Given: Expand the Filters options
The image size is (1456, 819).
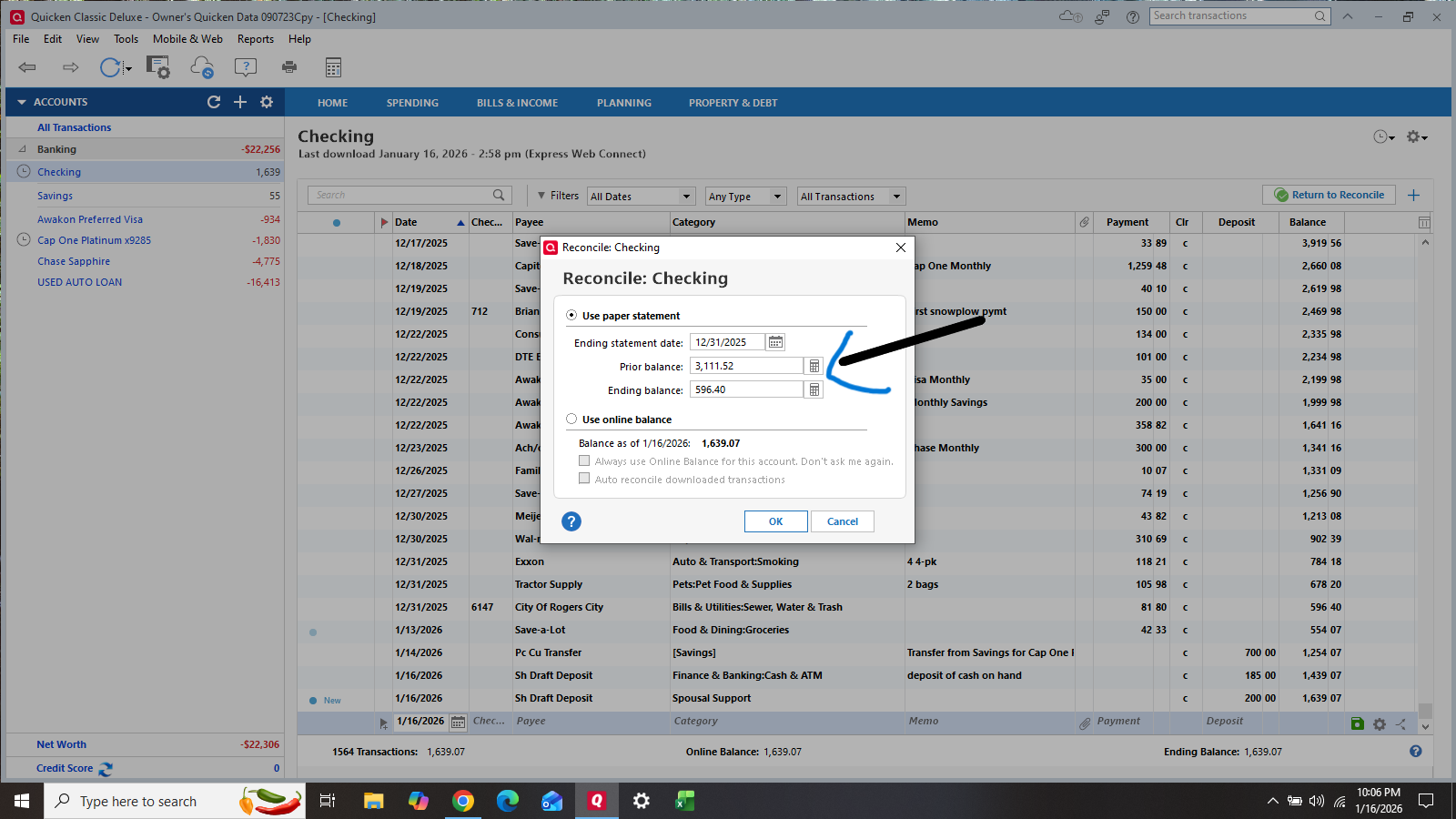Looking at the screenshot, I should (558, 196).
